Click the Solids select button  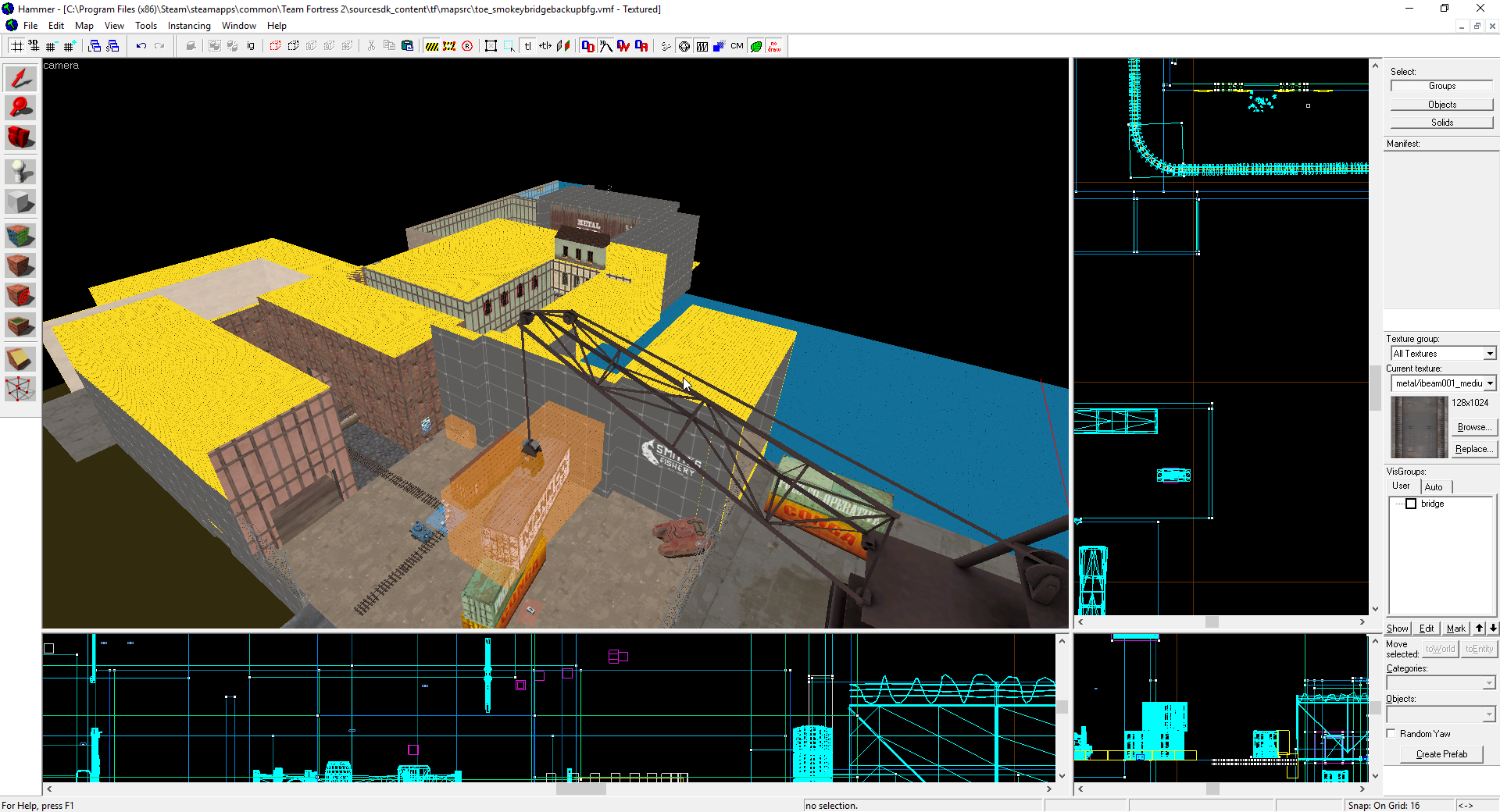tap(1442, 123)
